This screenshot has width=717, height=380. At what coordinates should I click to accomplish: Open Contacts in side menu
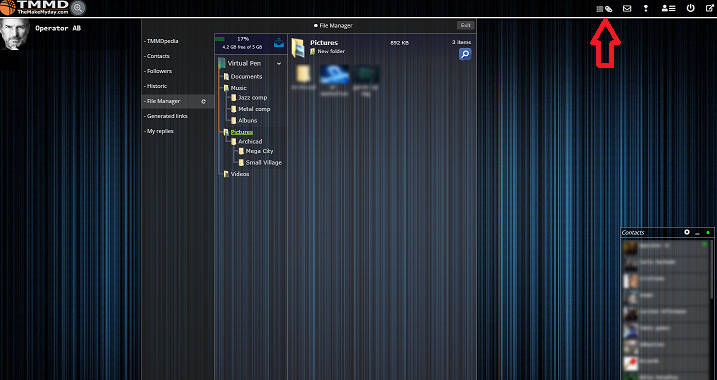point(157,56)
